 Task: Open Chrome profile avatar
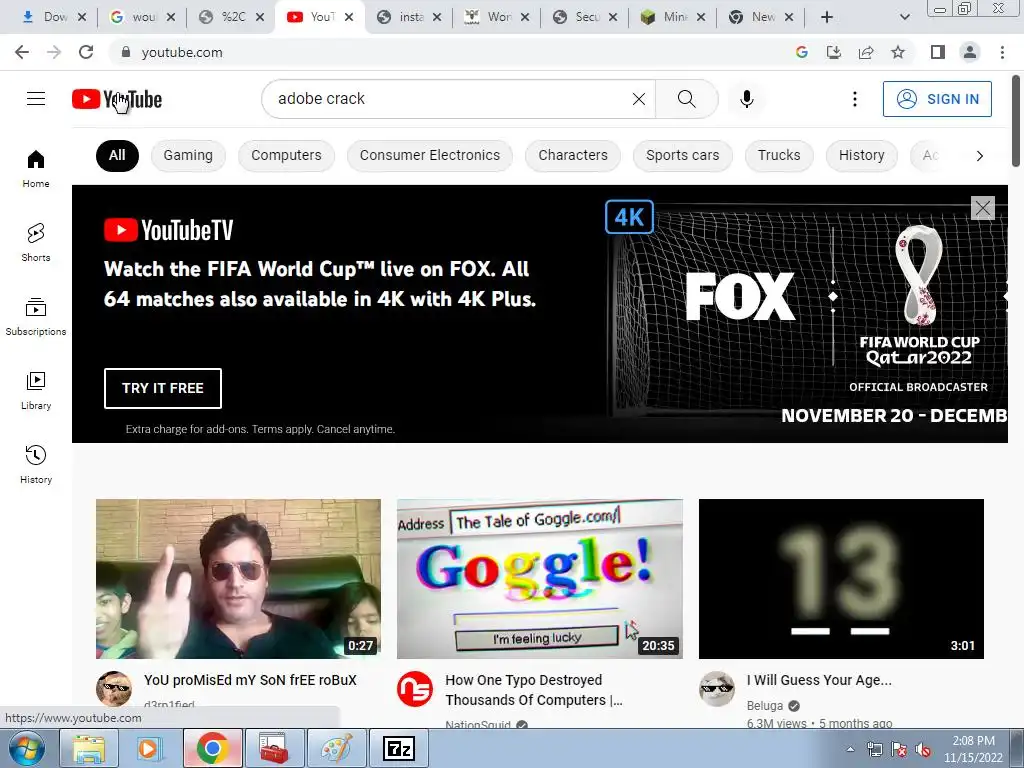970,52
